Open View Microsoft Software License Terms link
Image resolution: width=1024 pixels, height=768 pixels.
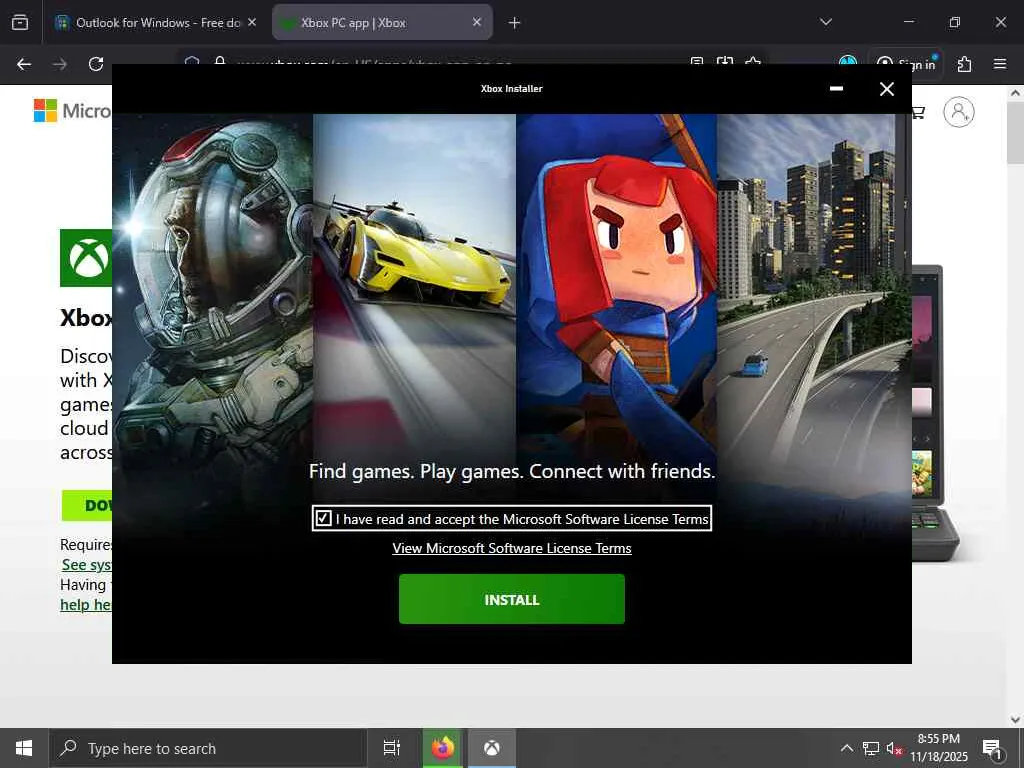(x=511, y=549)
